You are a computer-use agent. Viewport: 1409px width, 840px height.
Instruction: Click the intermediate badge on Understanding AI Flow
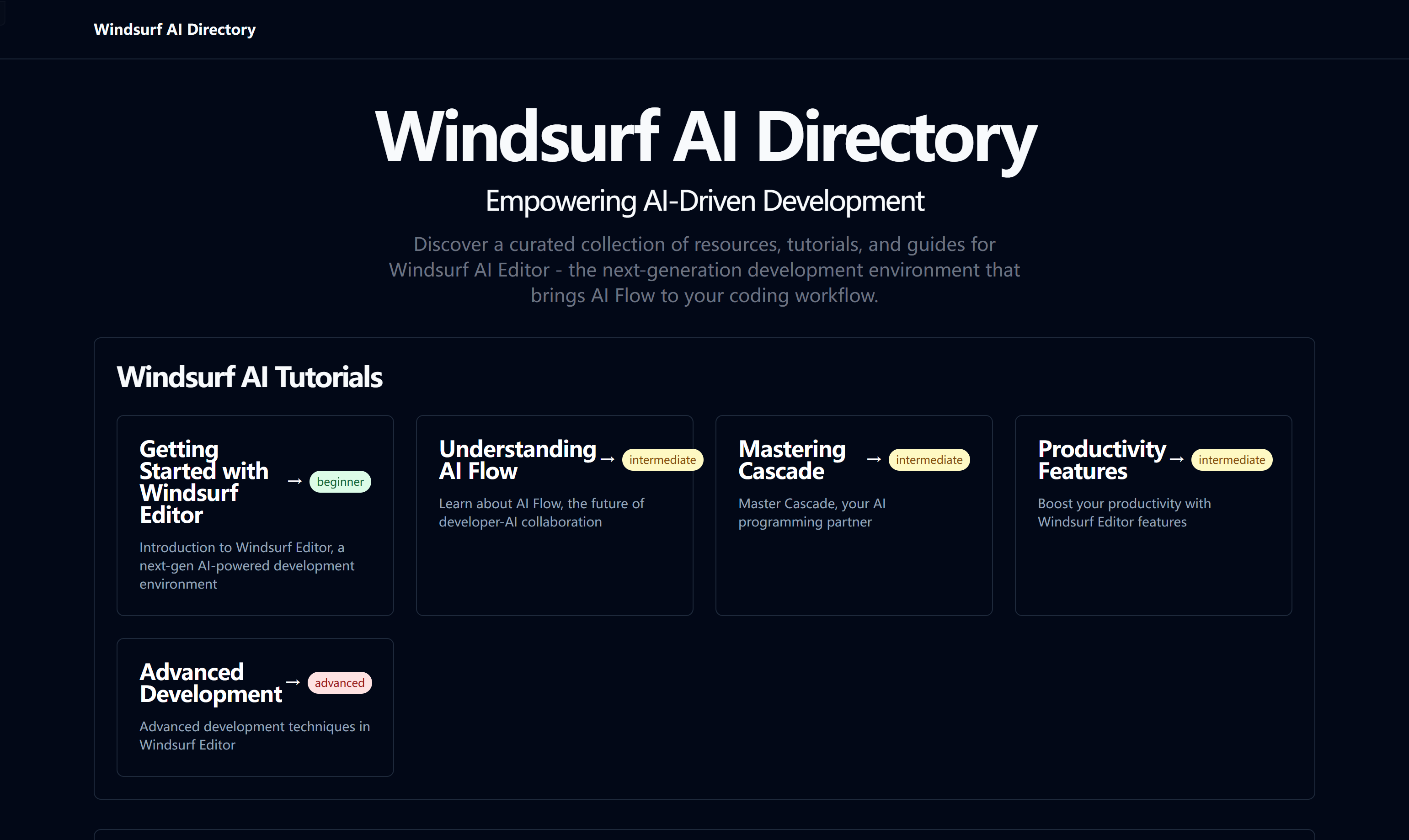click(662, 460)
